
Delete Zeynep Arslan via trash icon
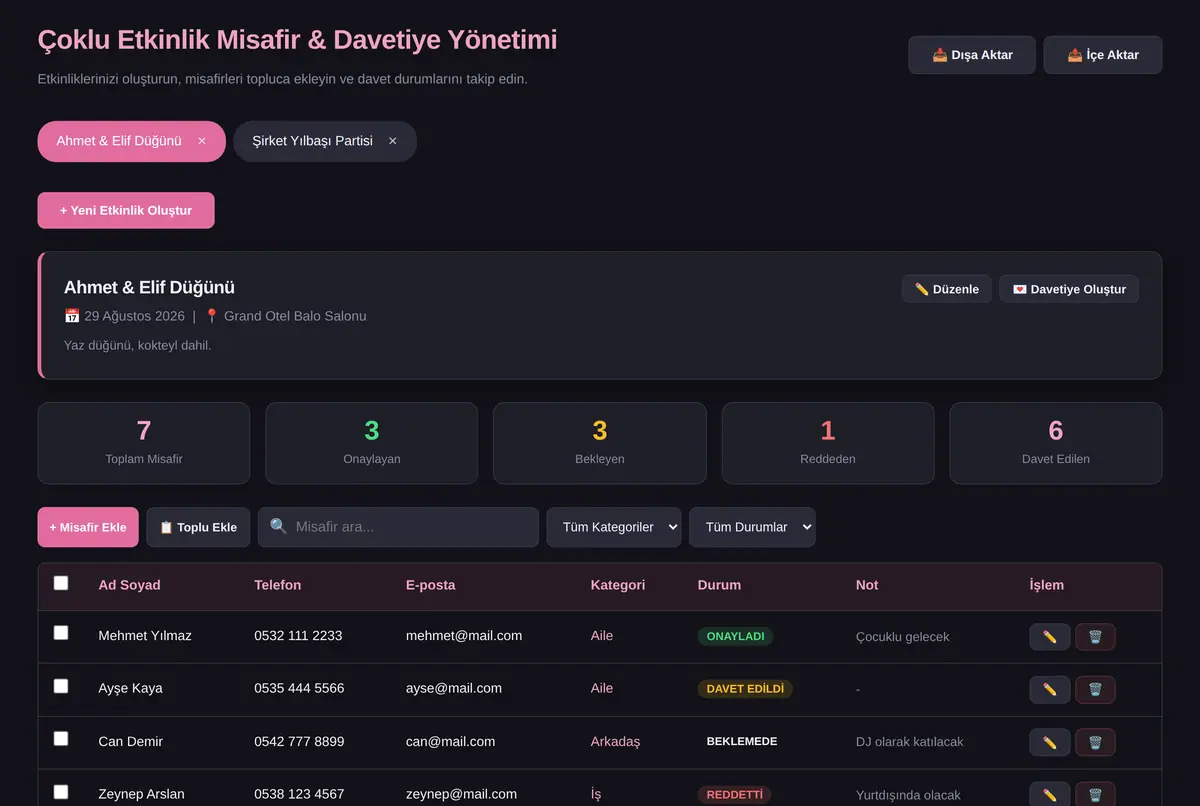click(1095, 794)
